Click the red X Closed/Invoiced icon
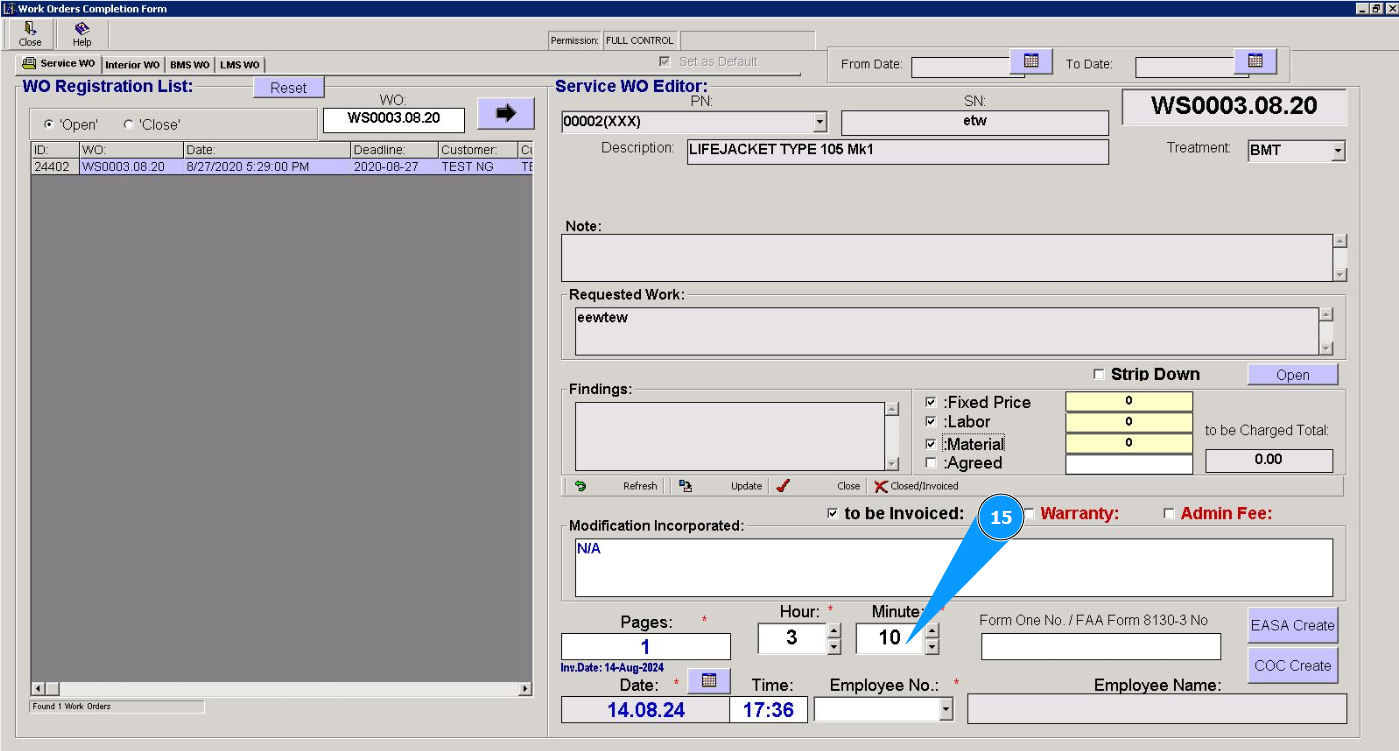1399x751 pixels. (x=881, y=486)
